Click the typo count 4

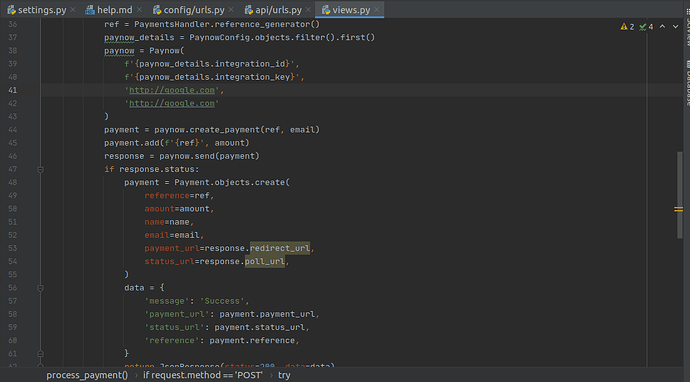[x=651, y=27]
